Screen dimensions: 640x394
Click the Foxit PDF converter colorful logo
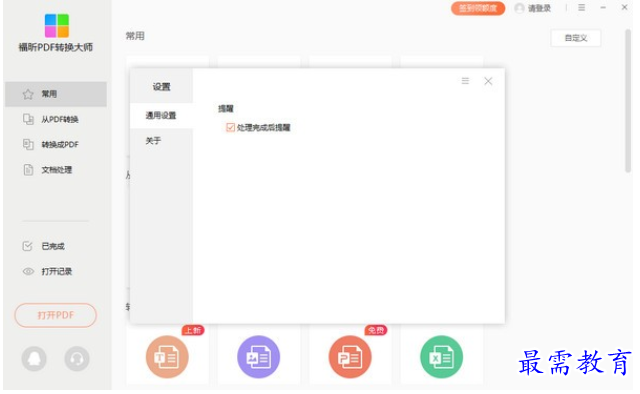tap(57, 26)
